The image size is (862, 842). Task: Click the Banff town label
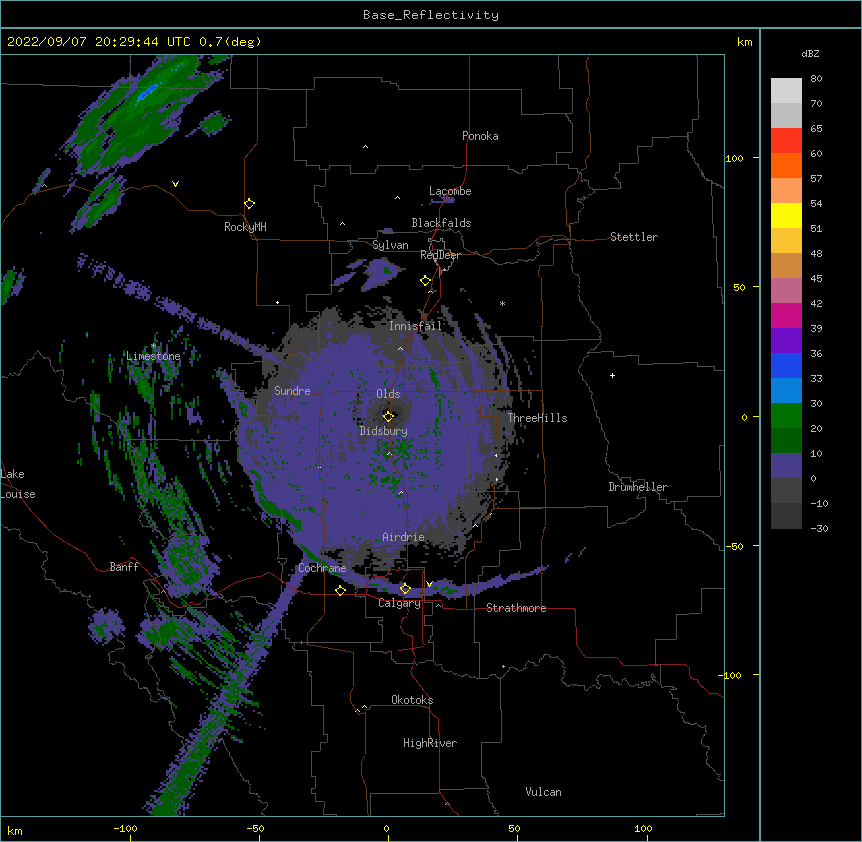[x=124, y=567]
